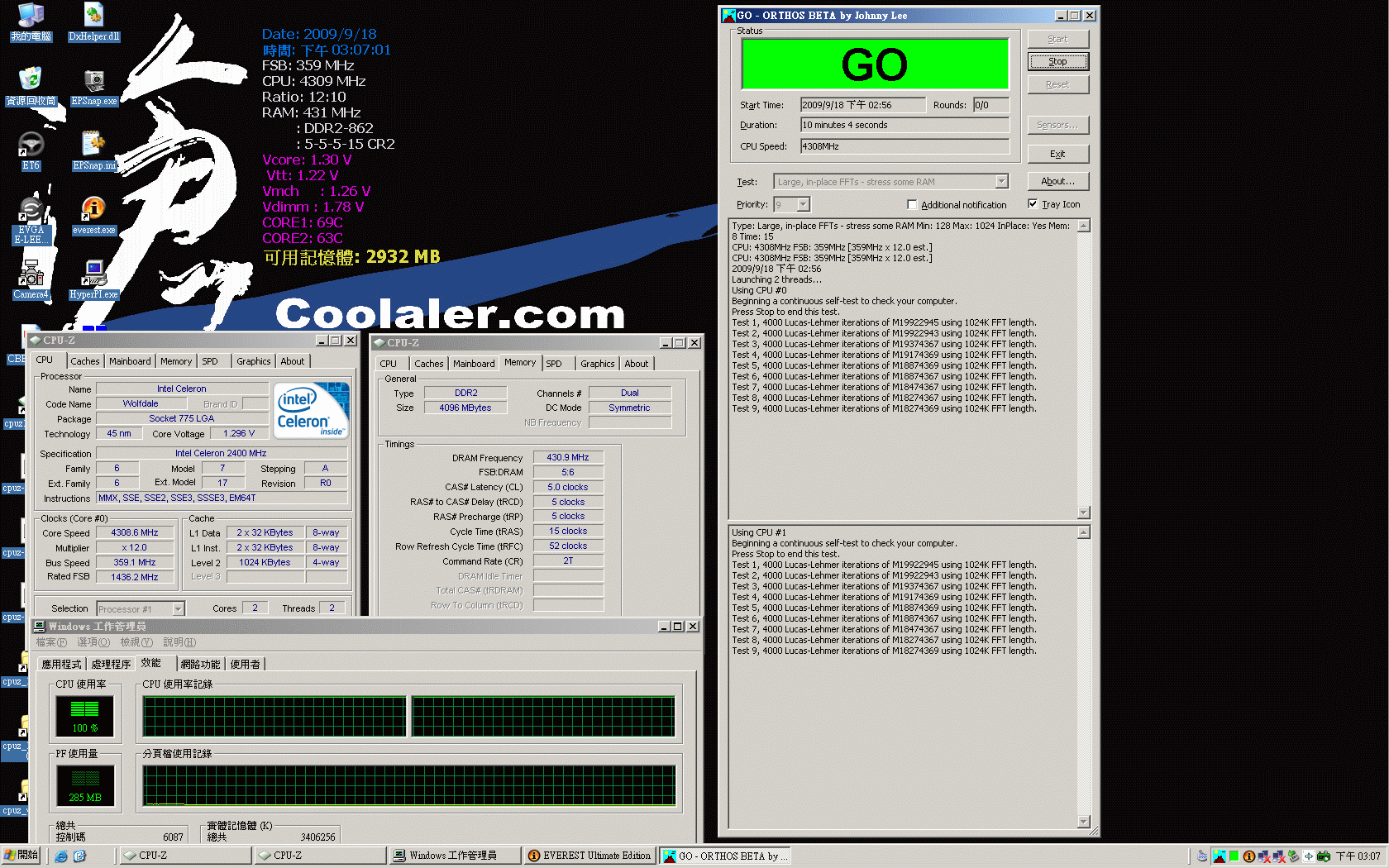This screenshot has height=868, width=1389.
Task: Click the Rounds 0/0 field
Action: [x=990, y=105]
